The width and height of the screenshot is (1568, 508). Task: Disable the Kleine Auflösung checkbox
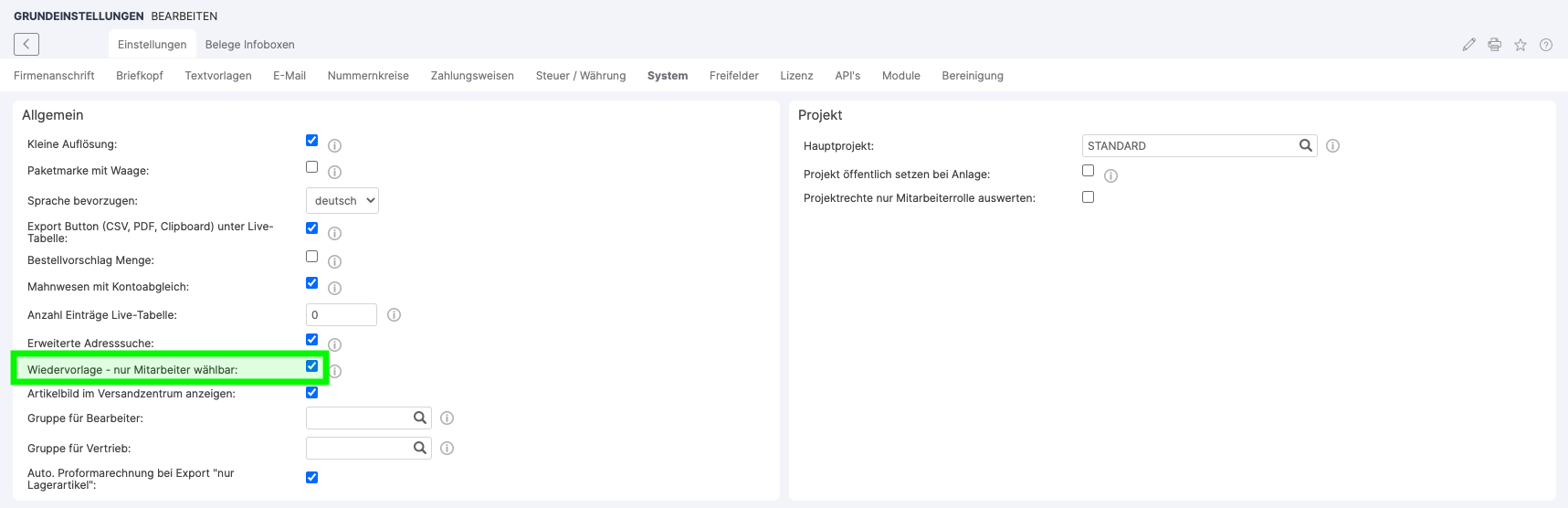pos(311,141)
